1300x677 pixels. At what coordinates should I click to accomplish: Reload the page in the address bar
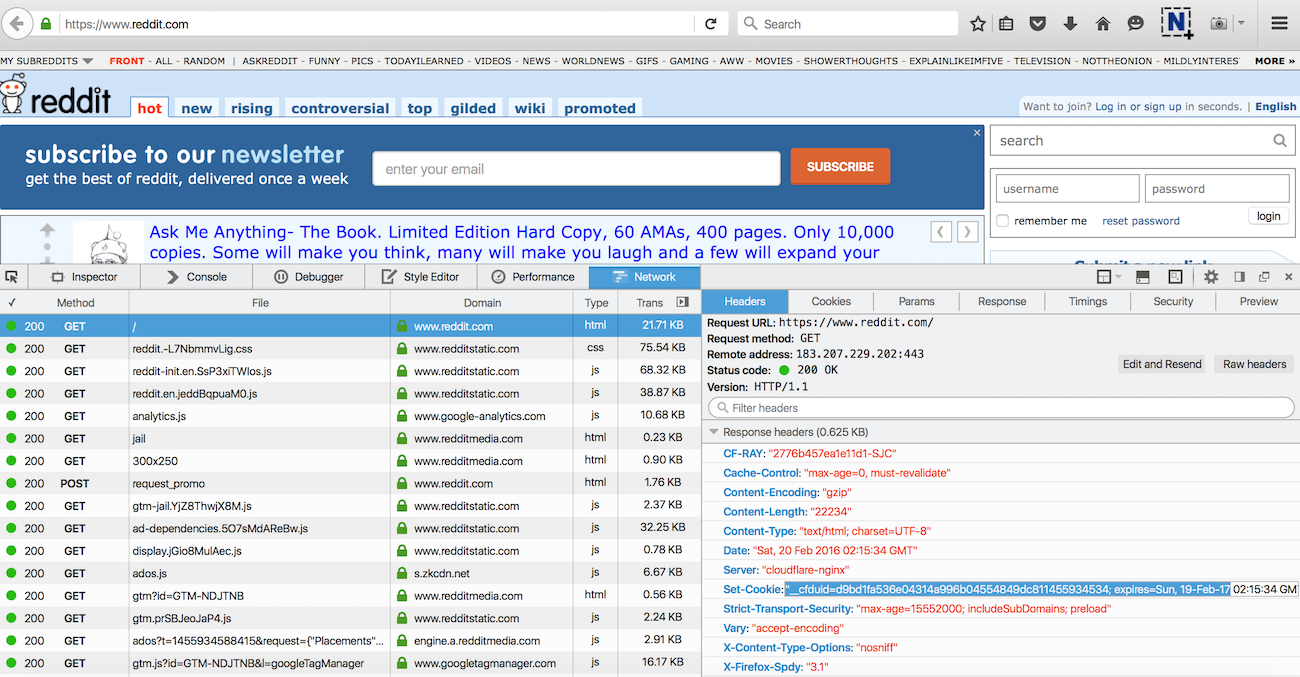tap(711, 24)
